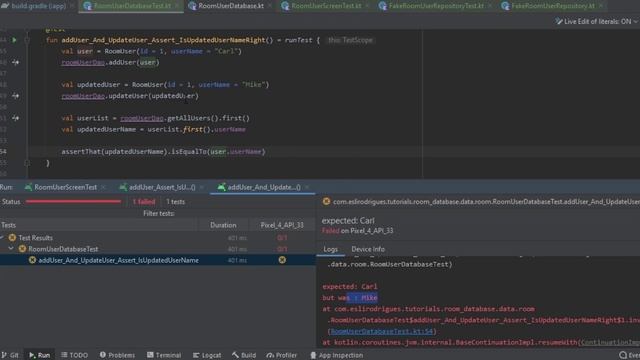Image resolution: width=640 pixels, height=360 pixels.
Task: Close the addUser_Assert_IsU...() run tab
Action: tap(202, 187)
